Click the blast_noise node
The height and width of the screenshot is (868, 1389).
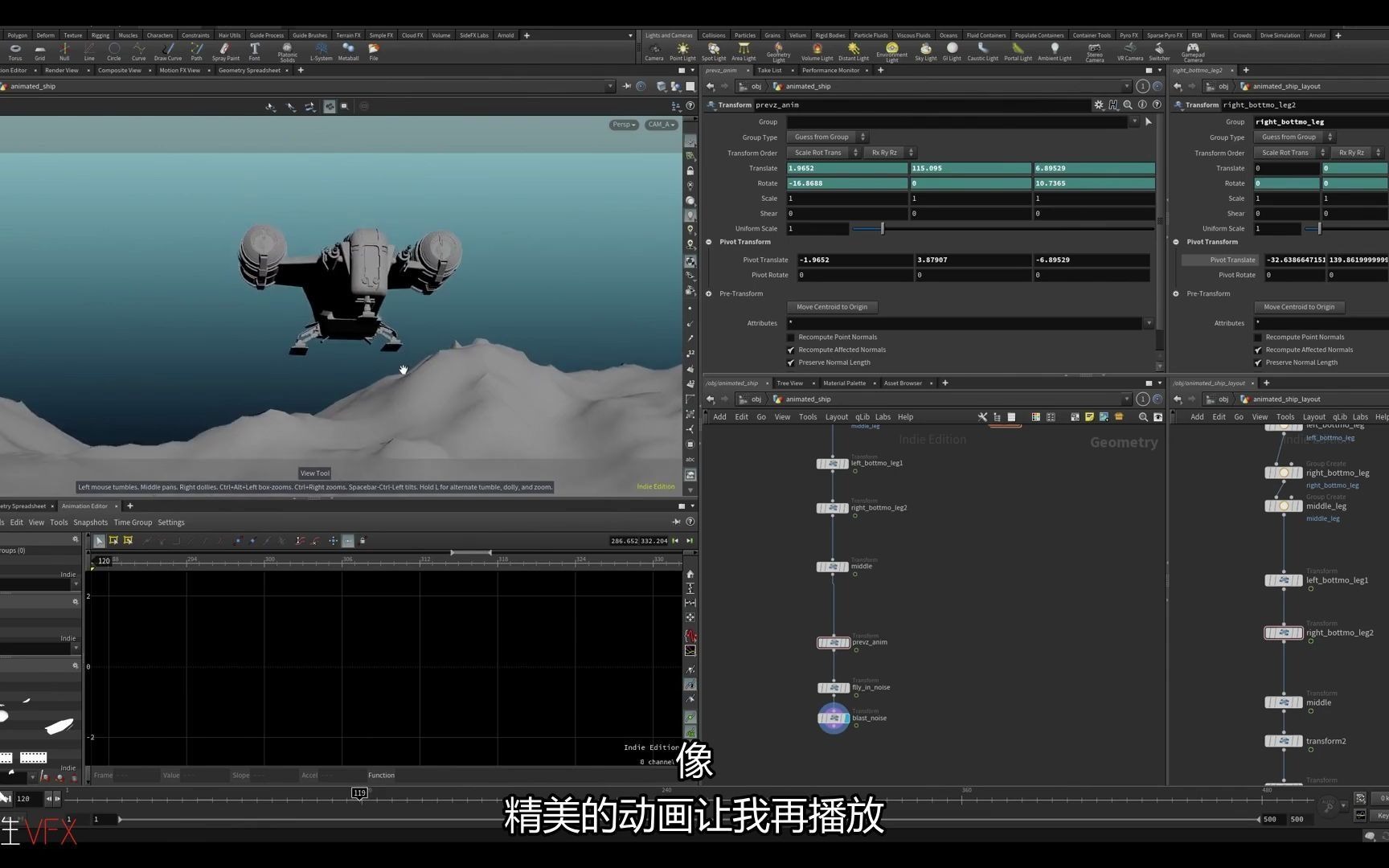(x=834, y=719)
